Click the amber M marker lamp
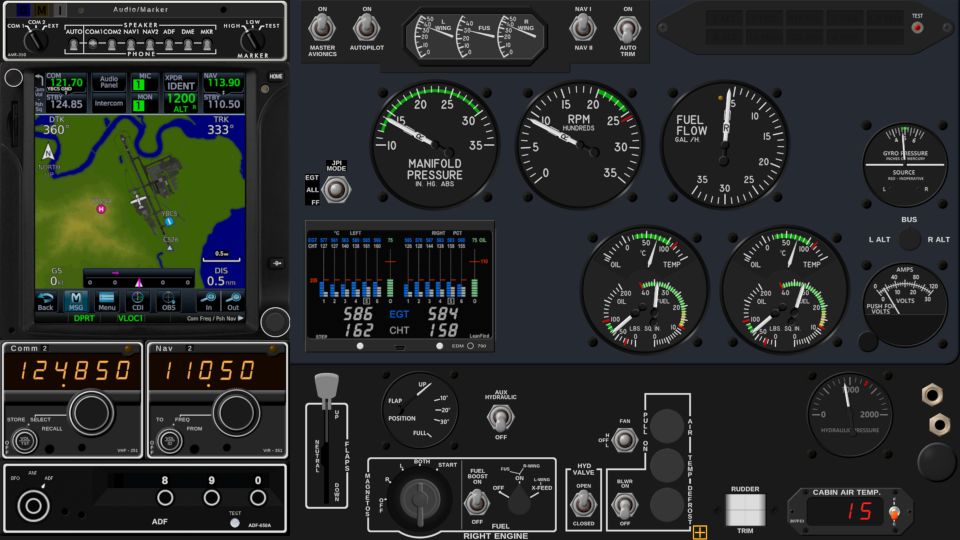Viewport: 960px width, 540px height. point(42,10)
